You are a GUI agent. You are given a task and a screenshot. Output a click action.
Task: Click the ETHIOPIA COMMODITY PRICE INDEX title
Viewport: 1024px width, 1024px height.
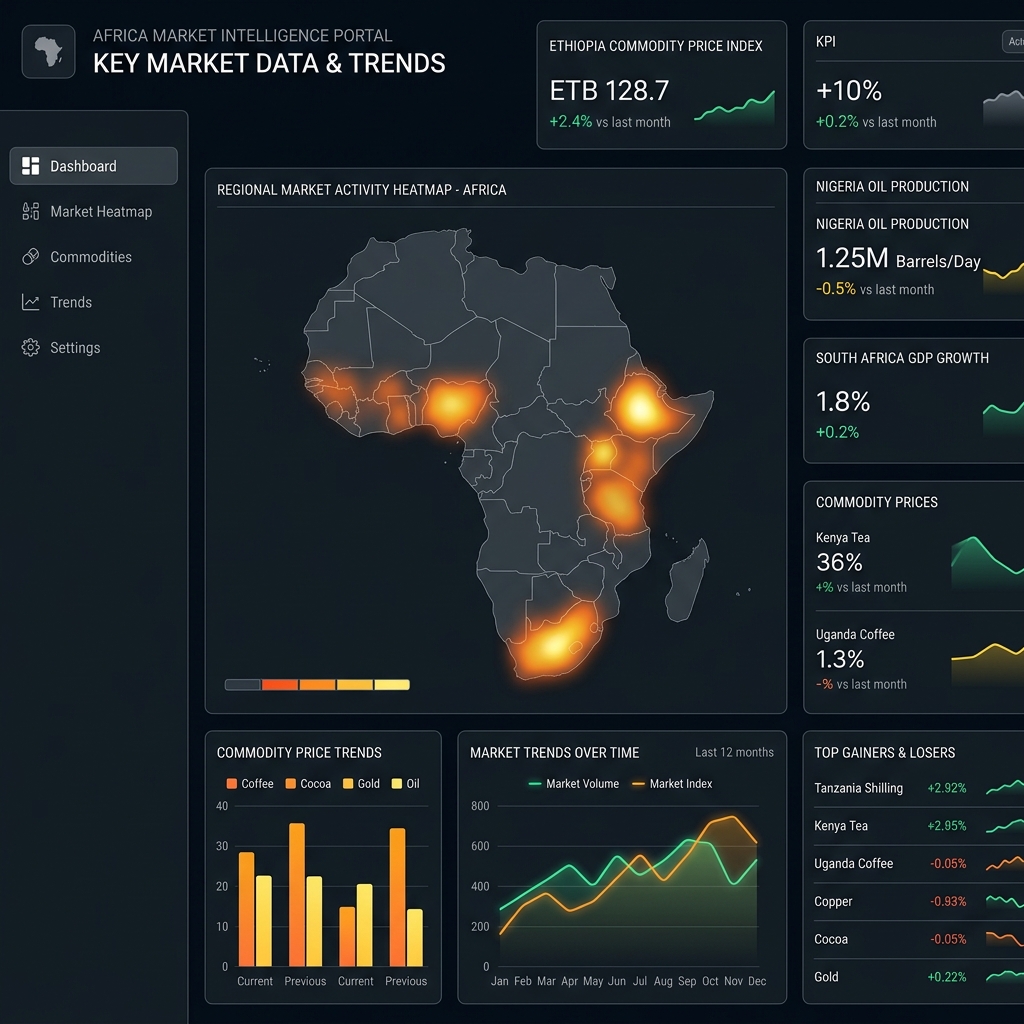tap(656, 46)
